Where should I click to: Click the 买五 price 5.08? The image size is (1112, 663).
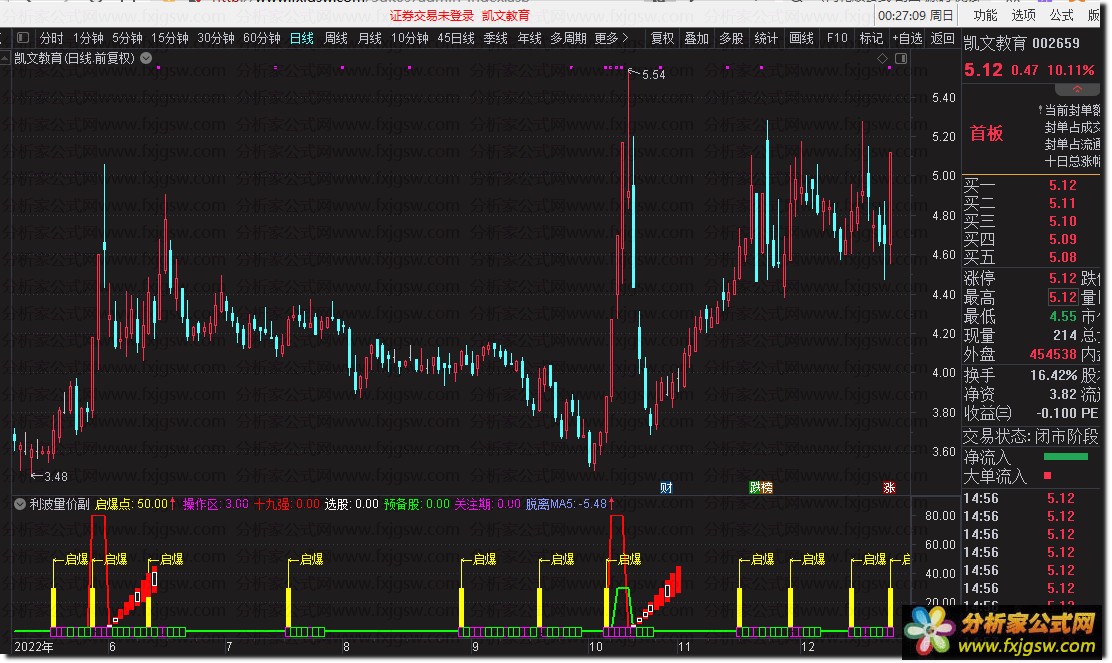click(x=1062, y=257)
